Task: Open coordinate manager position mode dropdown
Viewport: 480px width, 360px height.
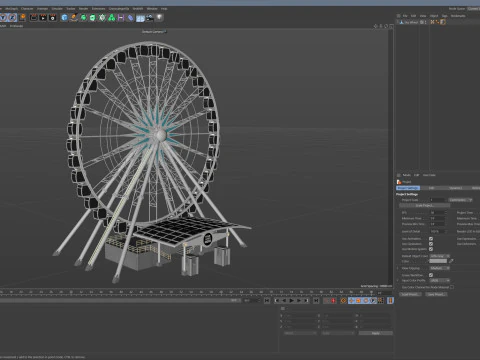Action: point(300,333)
